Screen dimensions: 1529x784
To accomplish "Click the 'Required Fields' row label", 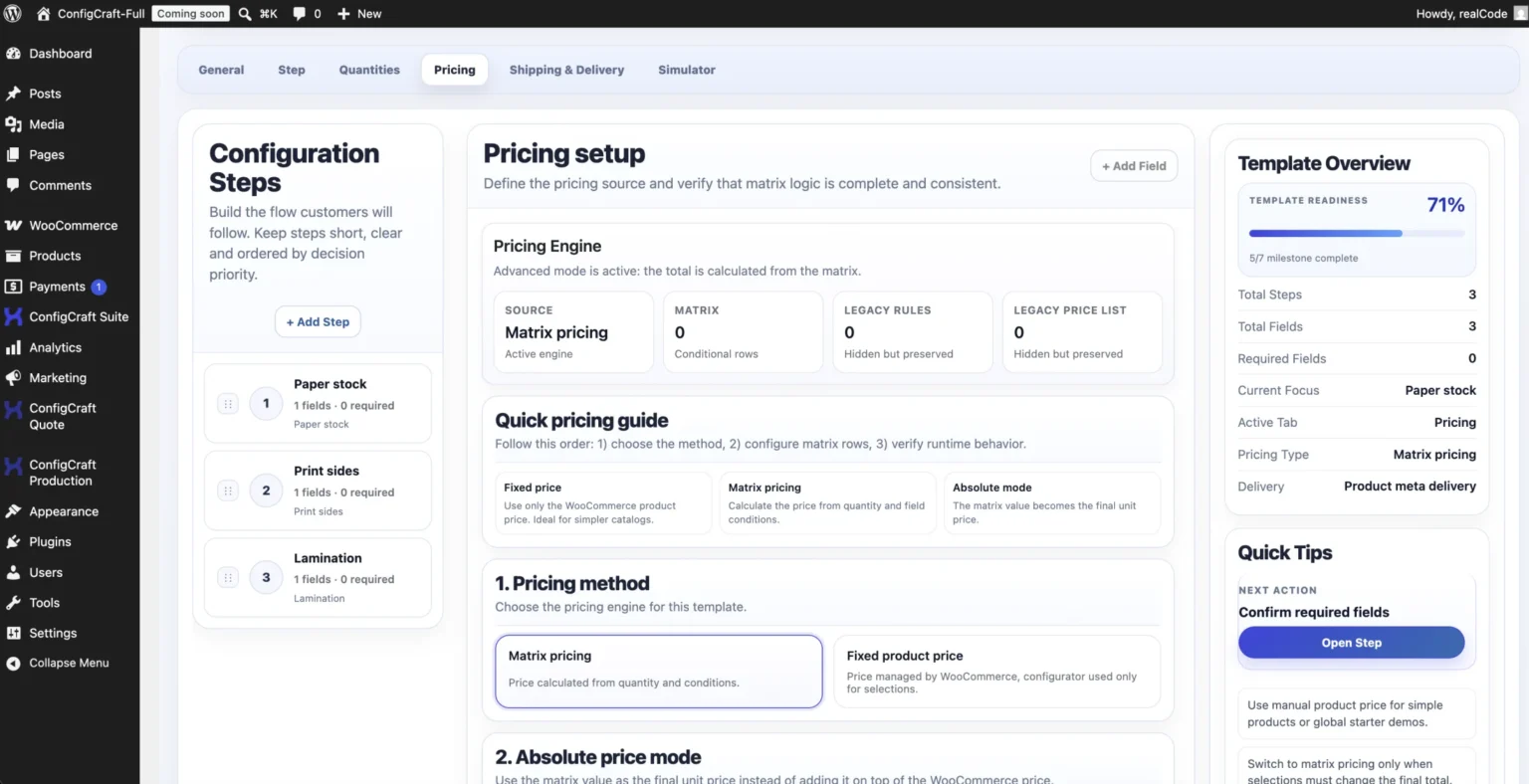I will click(1282, 358).
